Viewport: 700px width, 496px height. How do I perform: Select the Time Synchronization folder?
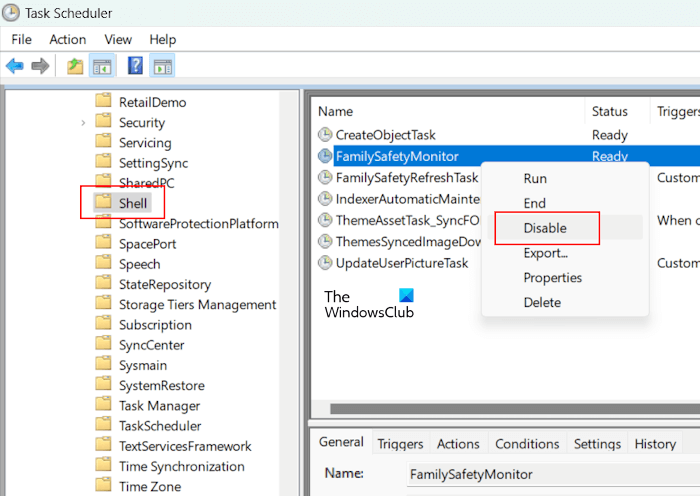coord(182,467)
